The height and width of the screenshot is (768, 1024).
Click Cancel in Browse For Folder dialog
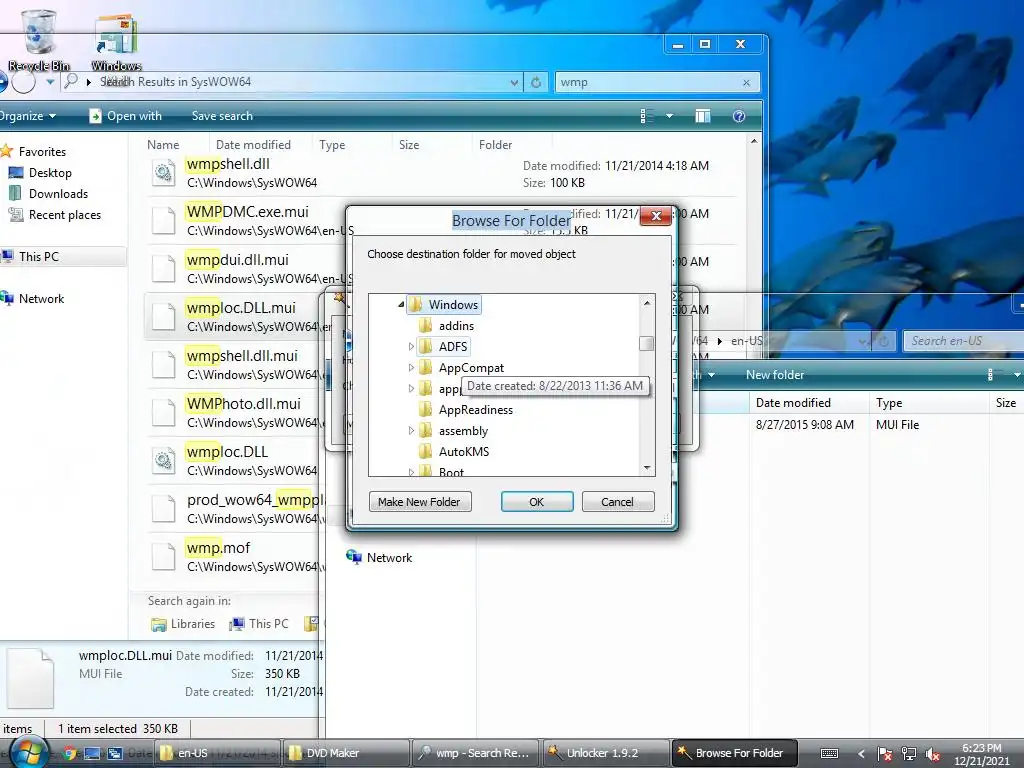[617, 502]
